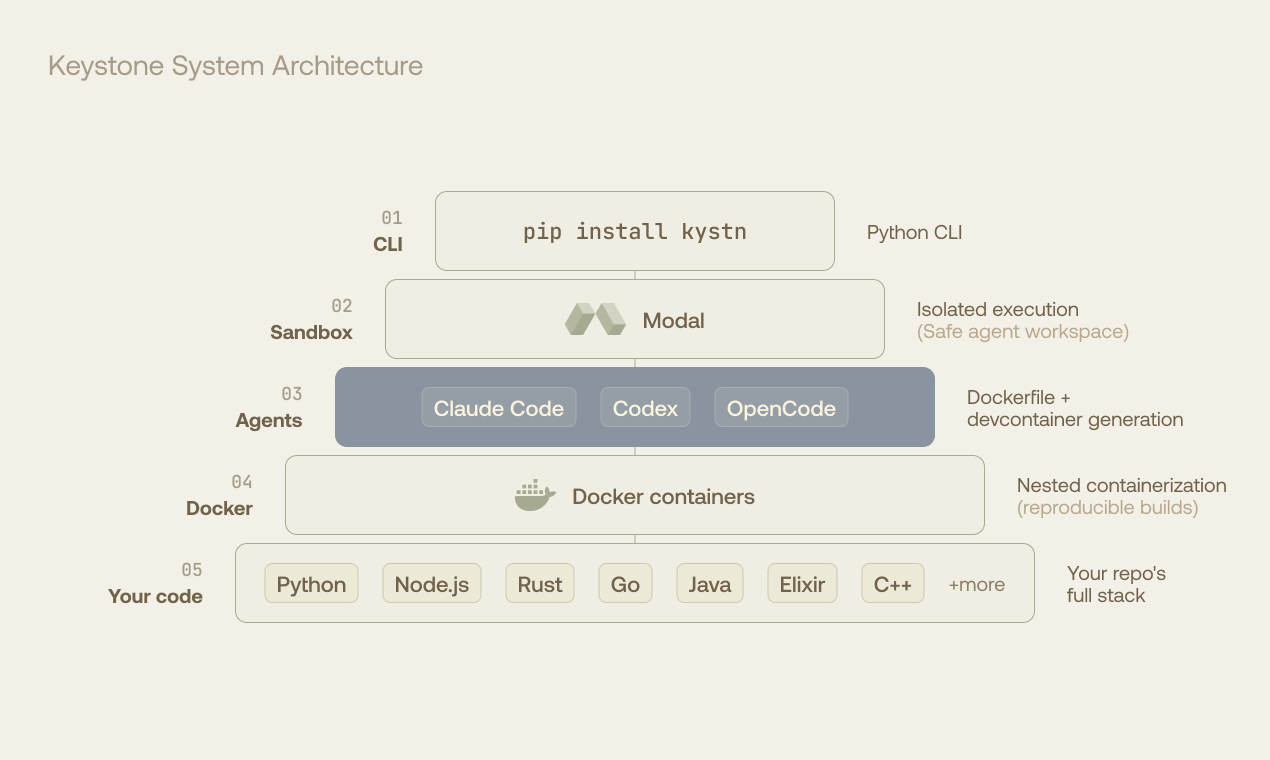Click the Docker containers label
Screen dimensions: 1270x760
coord(663,497)
